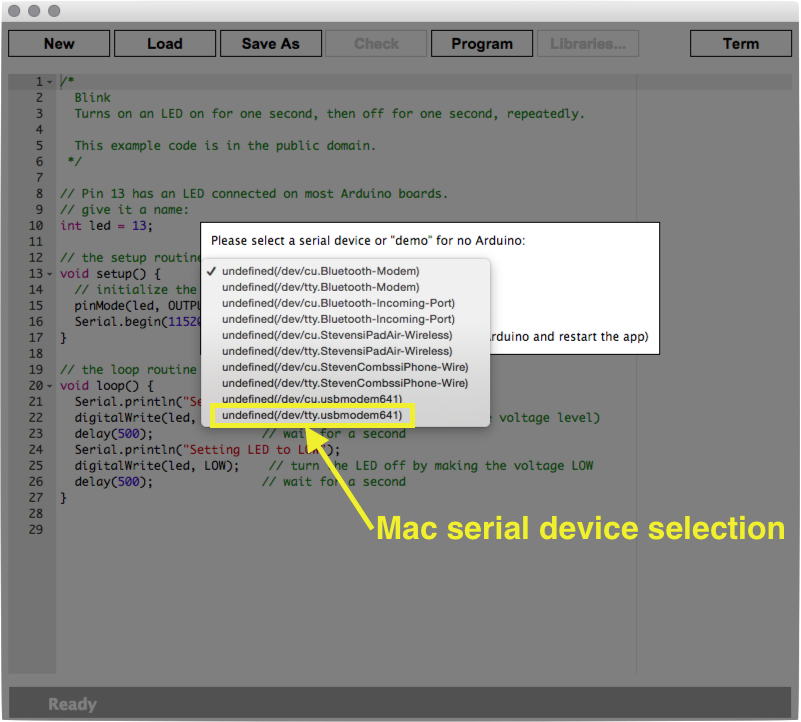This screenshot has height=722, width=801.
Task: Click the last 'delay(500);' on line 26
Action: [x=113, y=481]
